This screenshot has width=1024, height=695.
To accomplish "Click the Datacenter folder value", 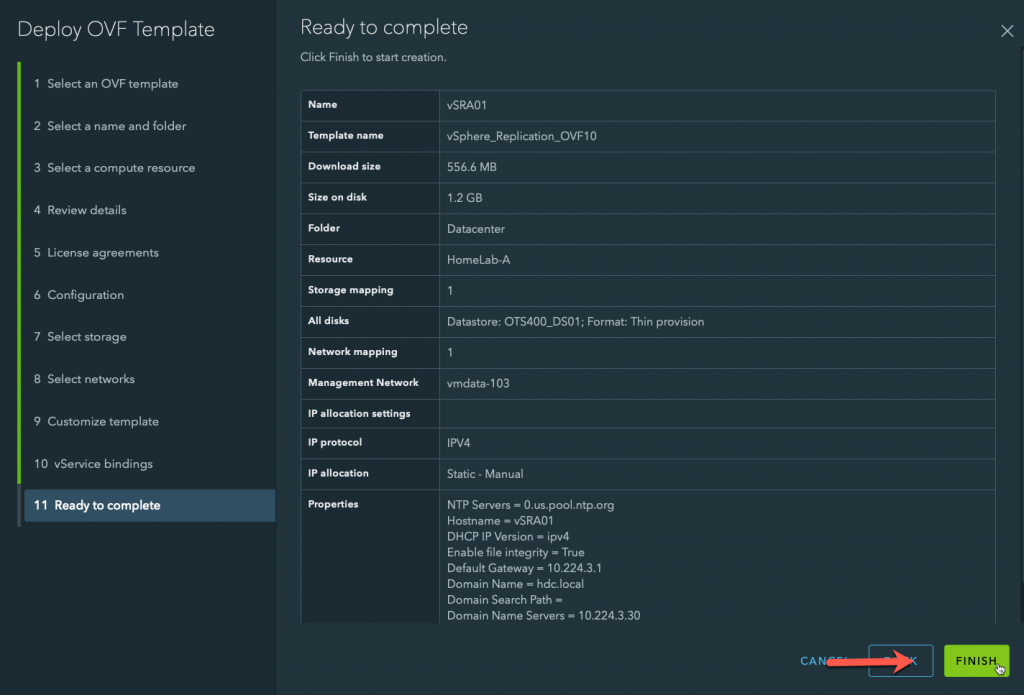I will (475, 229).
